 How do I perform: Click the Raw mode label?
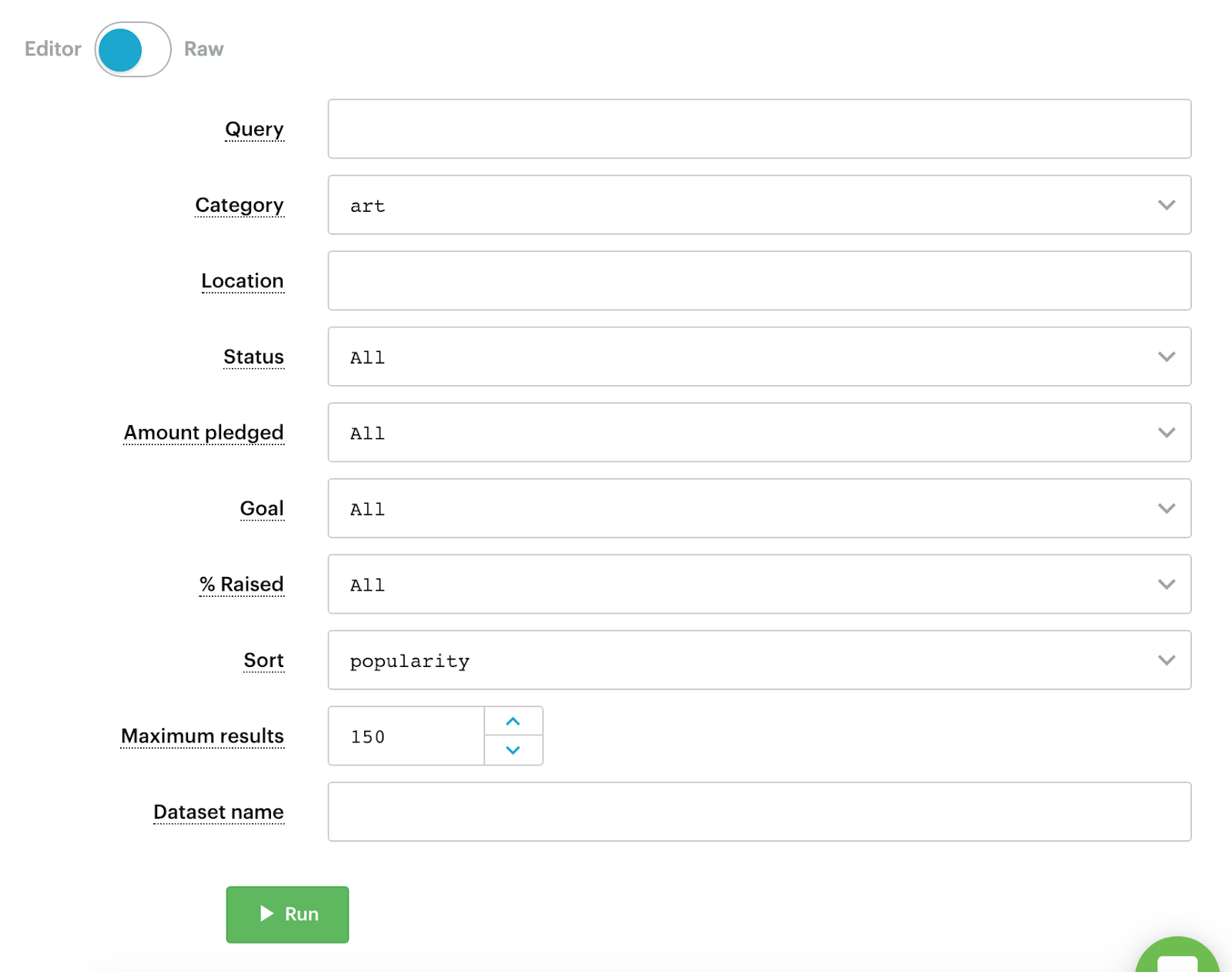click(203, 49)
